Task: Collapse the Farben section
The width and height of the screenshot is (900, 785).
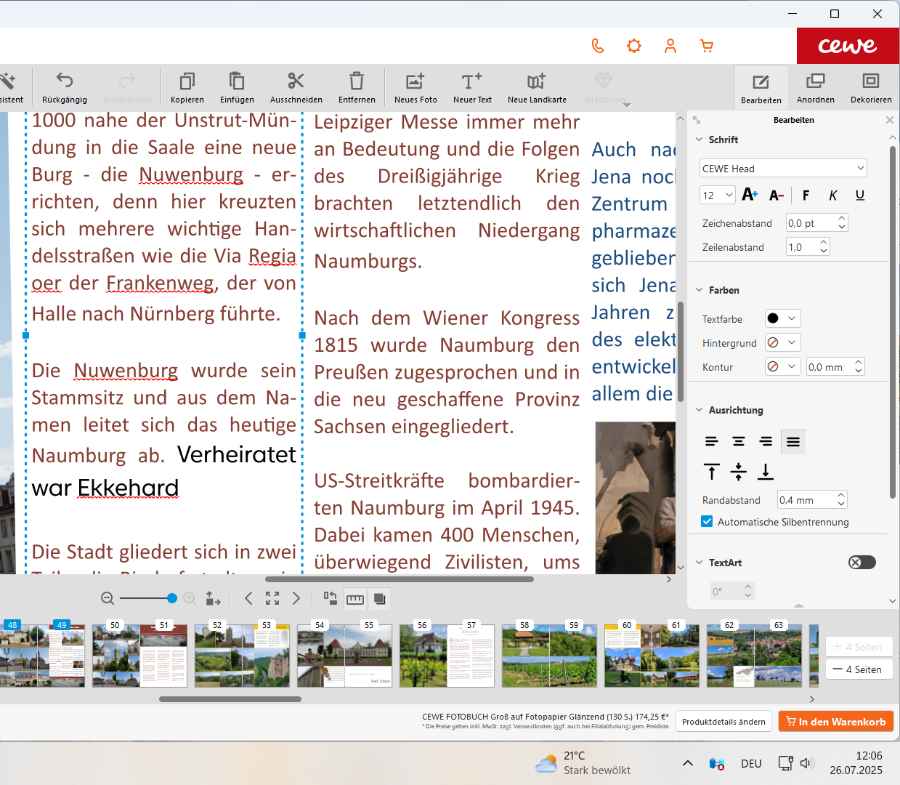Action: pyautogui.click(x=700, y=290)
